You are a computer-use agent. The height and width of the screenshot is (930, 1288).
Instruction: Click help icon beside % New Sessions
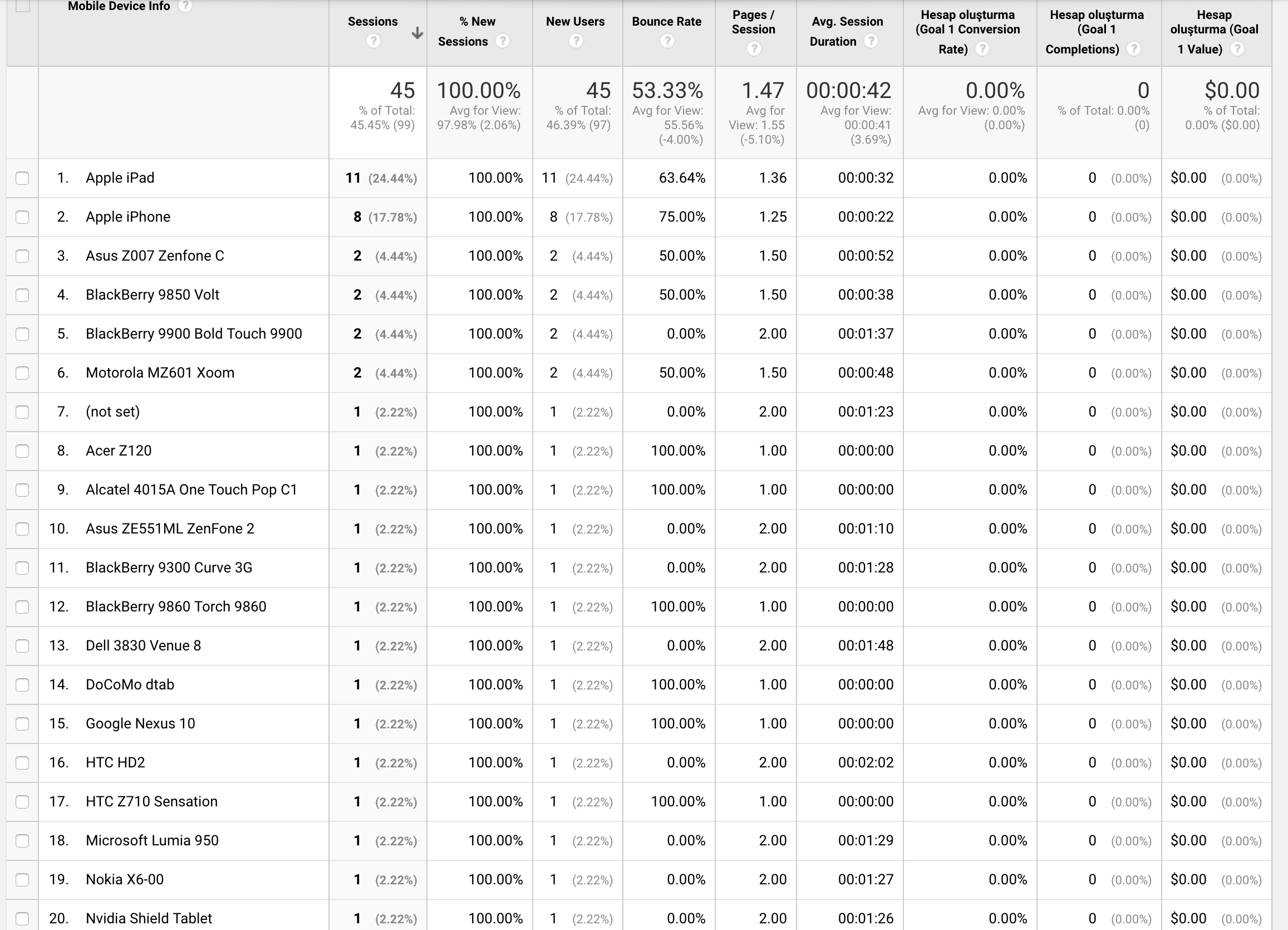coord(502,41)
